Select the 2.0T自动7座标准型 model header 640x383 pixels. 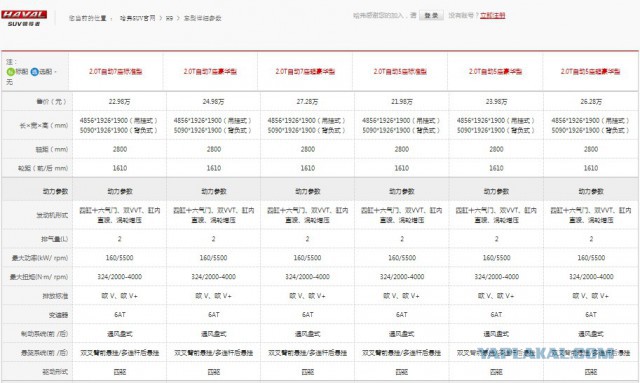click(116, 71)
